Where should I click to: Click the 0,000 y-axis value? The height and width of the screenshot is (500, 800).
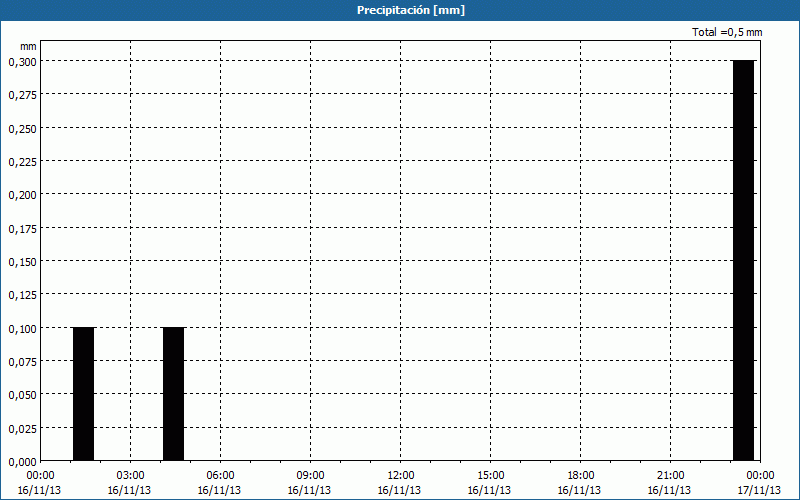coord(22,462)
